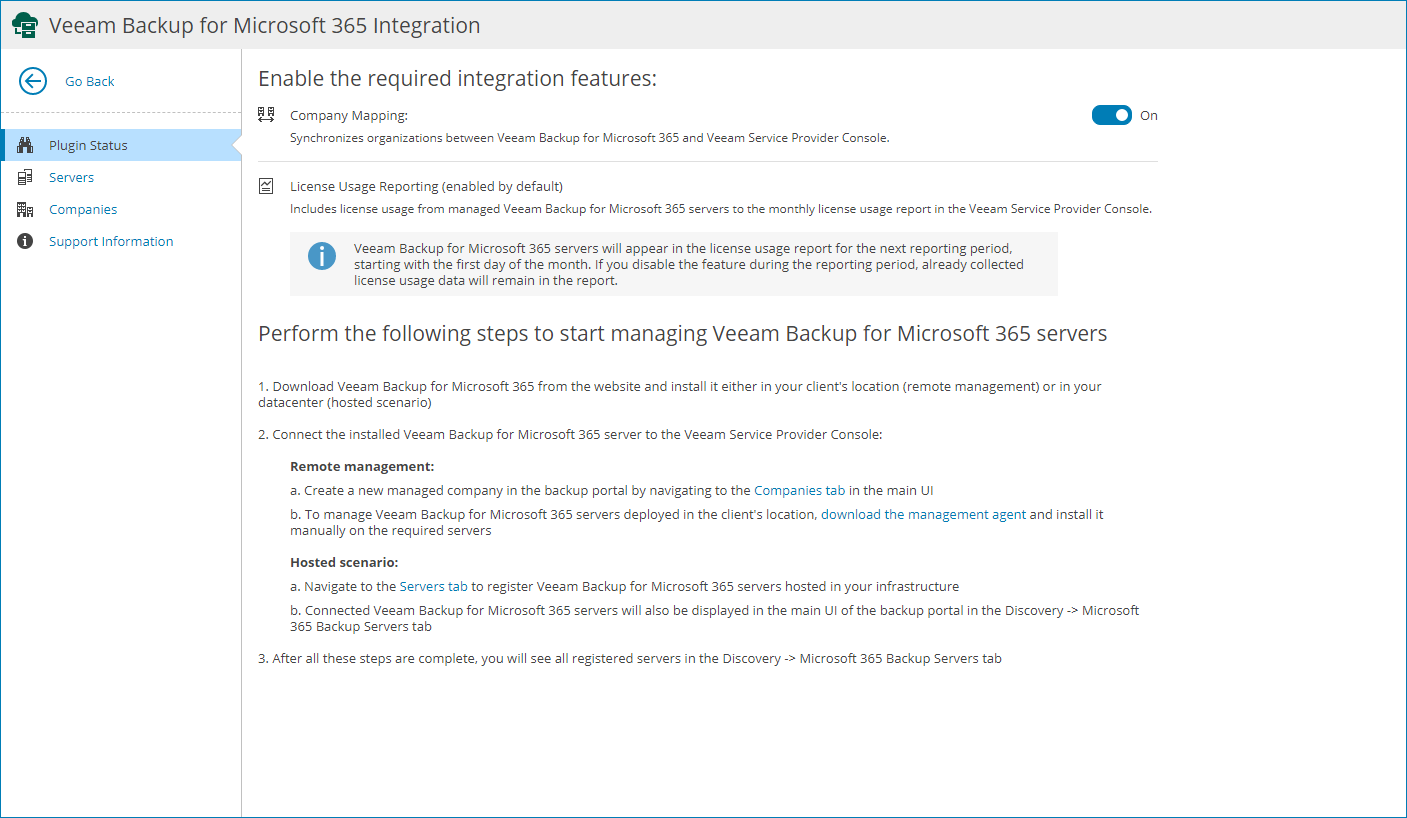This screenshot has width=1407, height=818.
Task: Click the blue info icon in the notice box
Action: (x=322, y=256)
